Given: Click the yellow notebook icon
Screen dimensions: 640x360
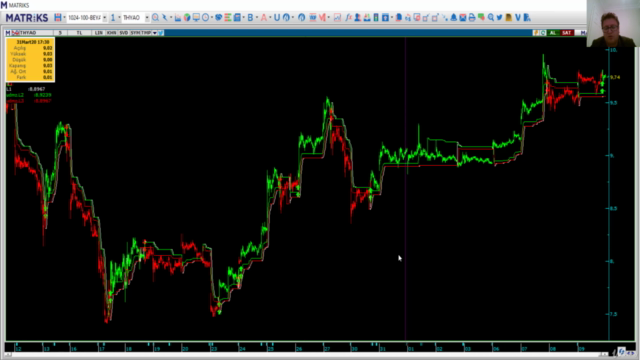Looking at the screenshot, I should 509,18.
